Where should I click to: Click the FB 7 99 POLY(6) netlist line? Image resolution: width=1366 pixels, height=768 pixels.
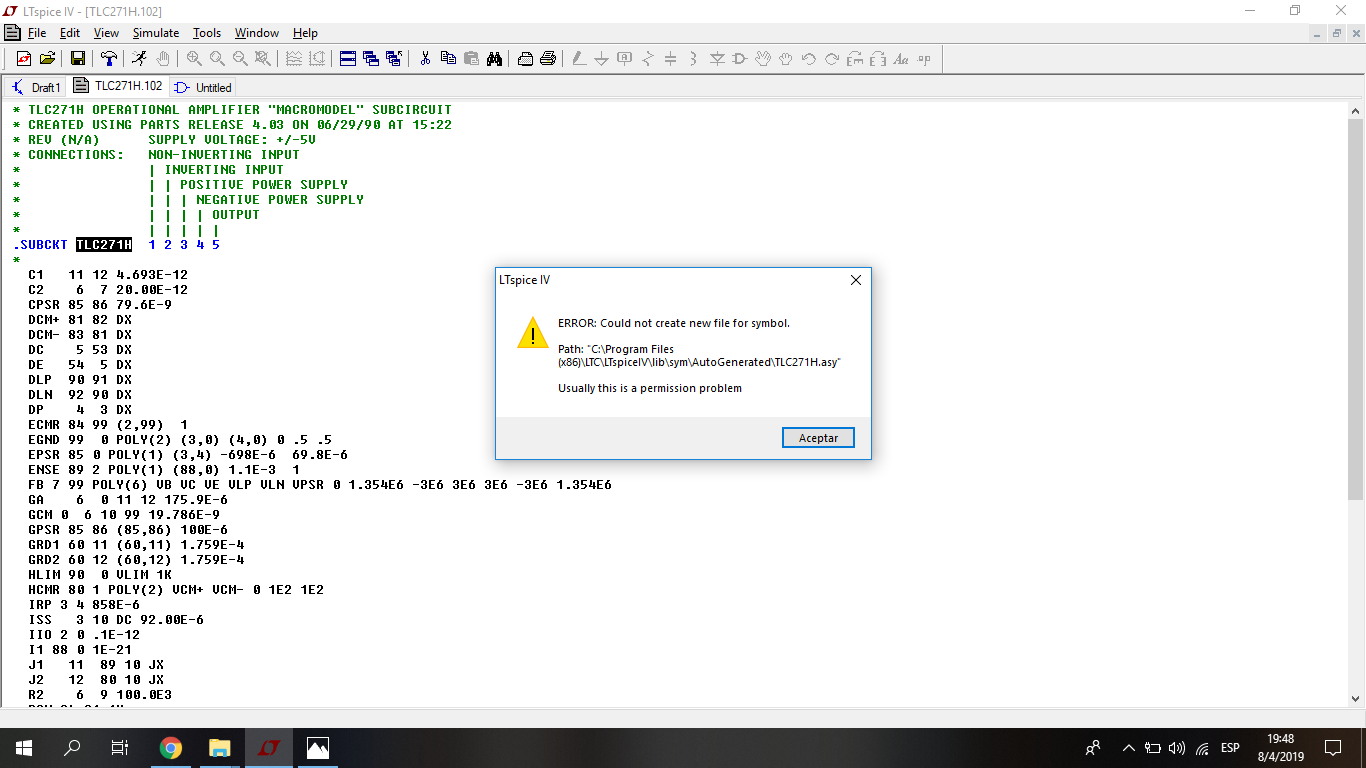click(320, 485)
